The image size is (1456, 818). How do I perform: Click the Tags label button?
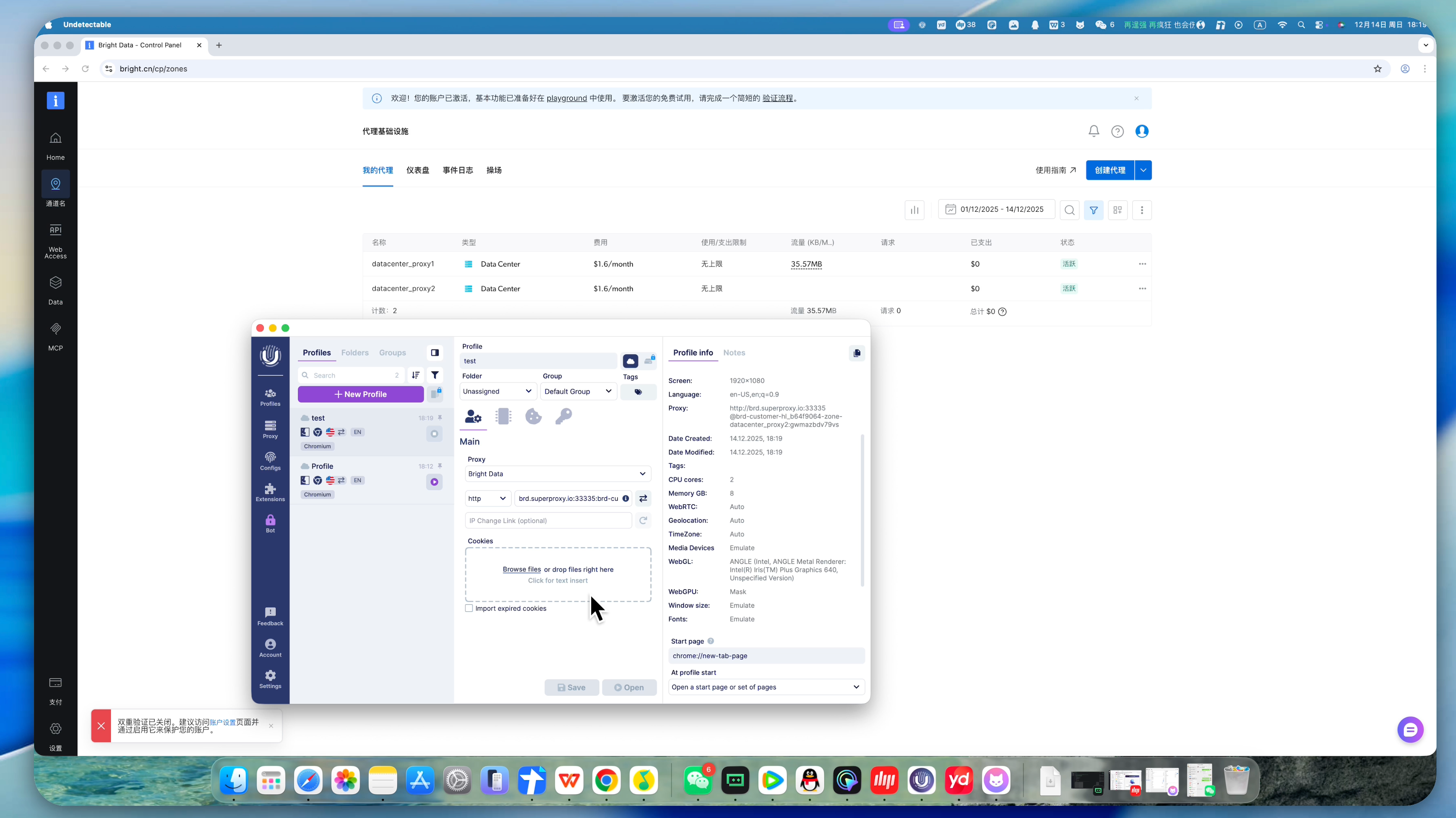click(638, 392)
